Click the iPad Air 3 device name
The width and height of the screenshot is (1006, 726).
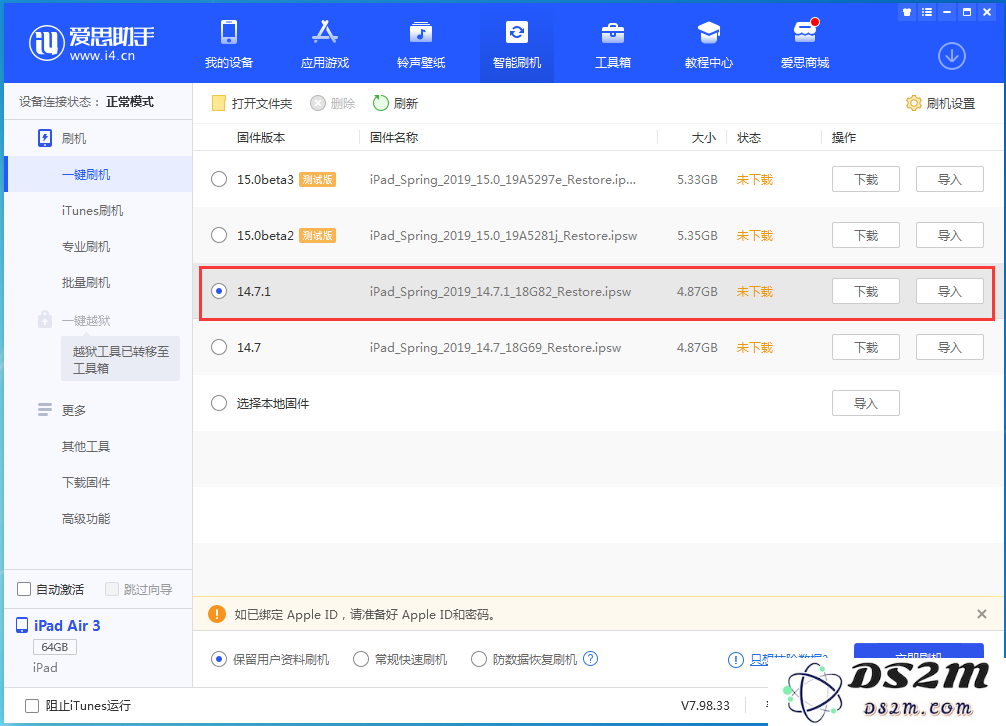tap(67, 625)
